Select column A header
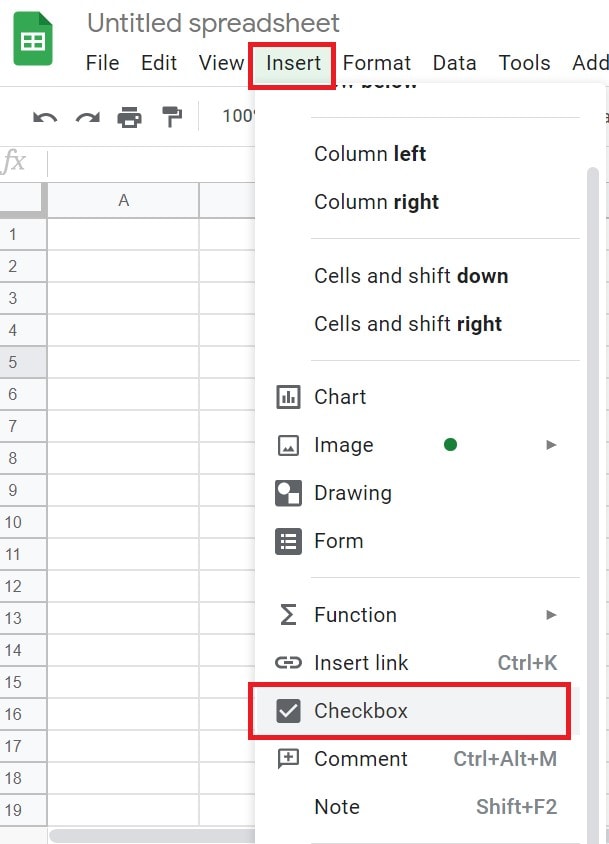609x844 pixels. [x=123, y=200]
